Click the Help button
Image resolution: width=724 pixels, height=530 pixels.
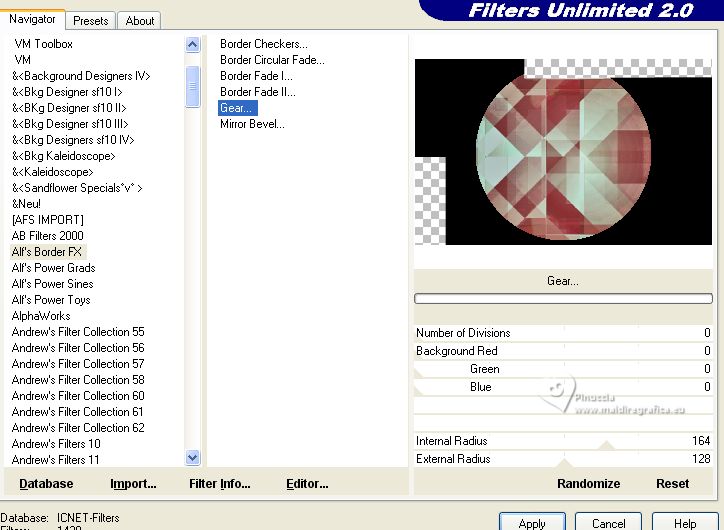(x=685, y=523)
